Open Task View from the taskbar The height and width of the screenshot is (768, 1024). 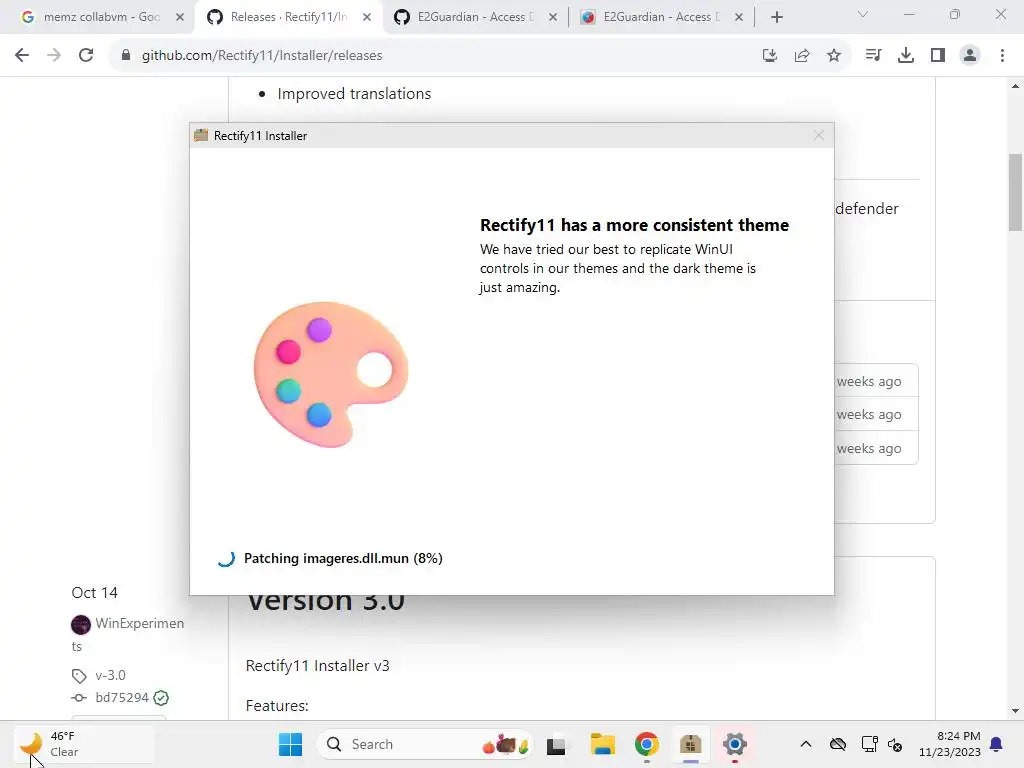coord(556,744)
